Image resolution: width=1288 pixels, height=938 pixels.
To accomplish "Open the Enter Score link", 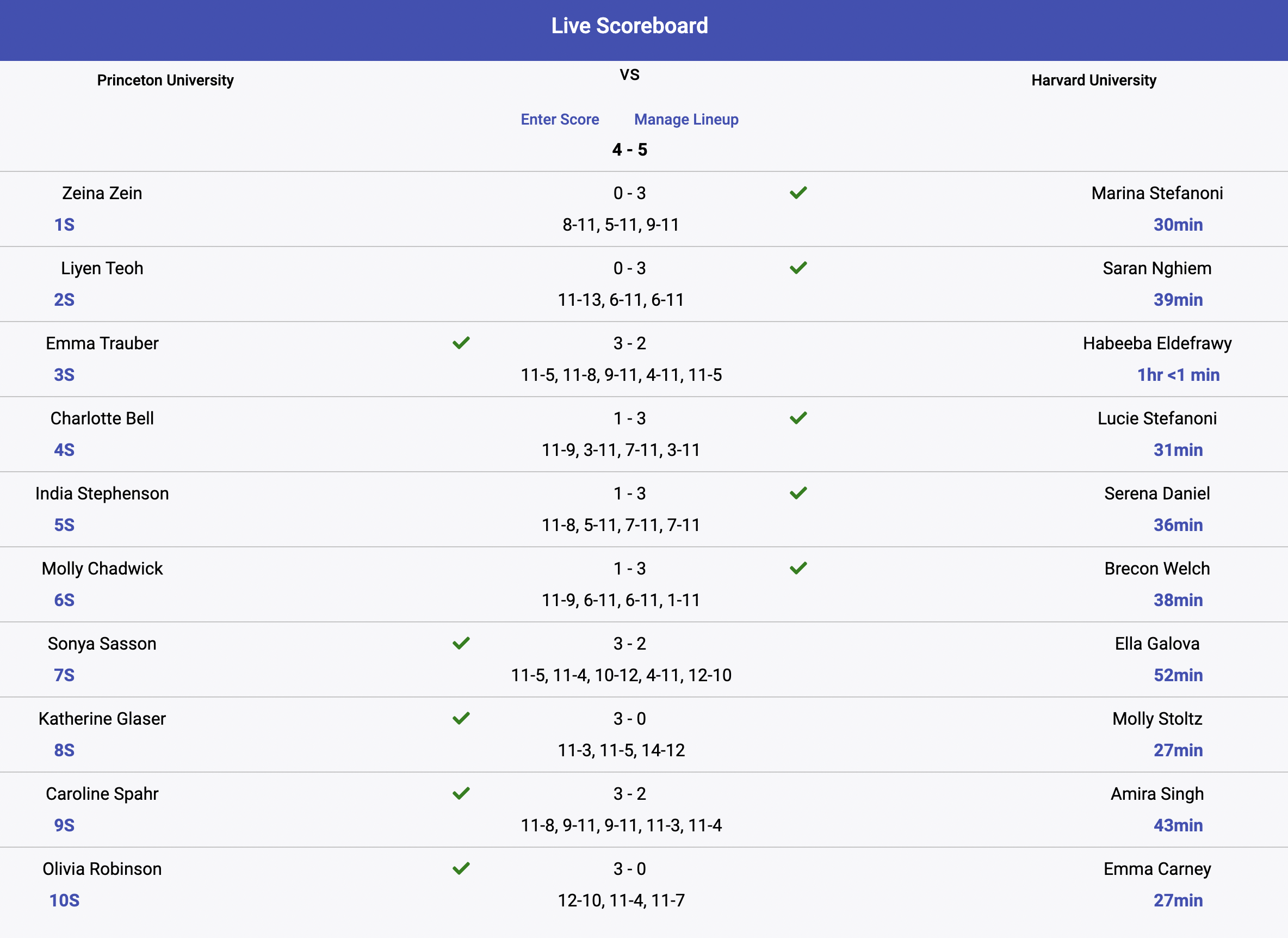I will 560,119.
